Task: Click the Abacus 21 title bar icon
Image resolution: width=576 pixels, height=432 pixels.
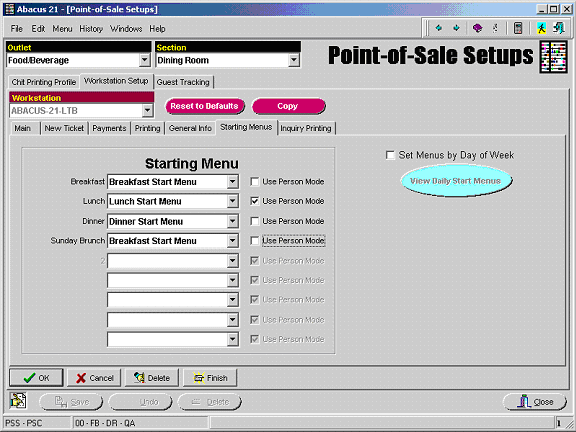Action: click(x=10, y=9)
